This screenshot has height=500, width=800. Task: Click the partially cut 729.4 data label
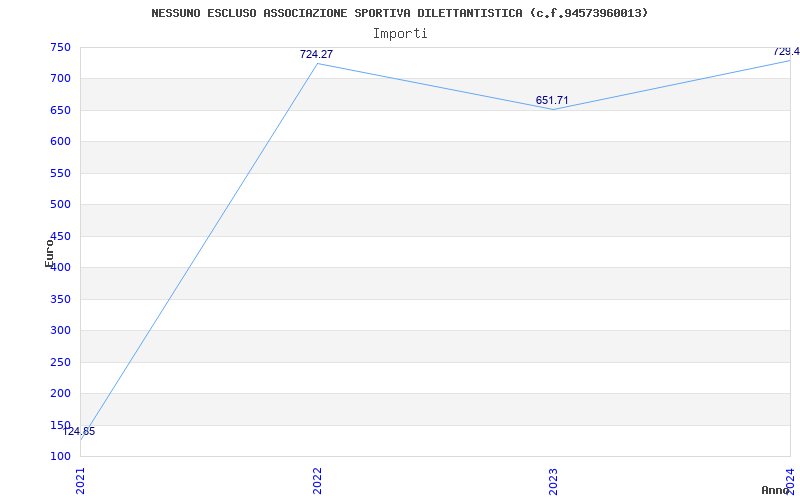pos(786,52)
